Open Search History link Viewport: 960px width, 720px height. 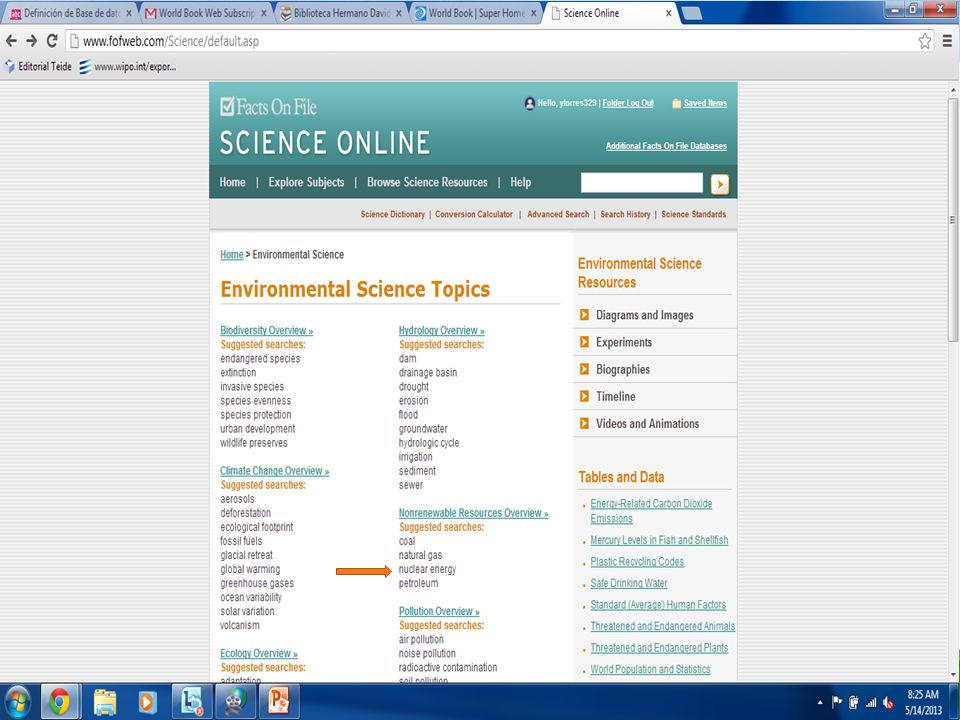[x=625, y=214]
